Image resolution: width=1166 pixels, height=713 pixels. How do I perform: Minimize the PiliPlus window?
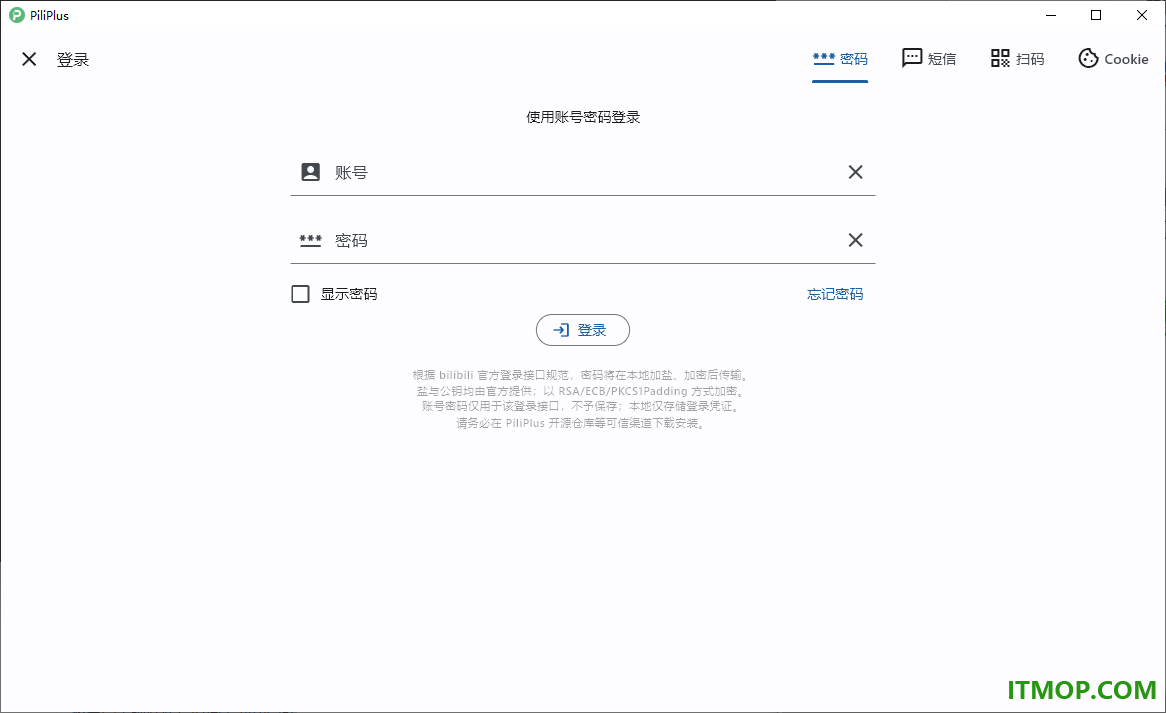1051,15
